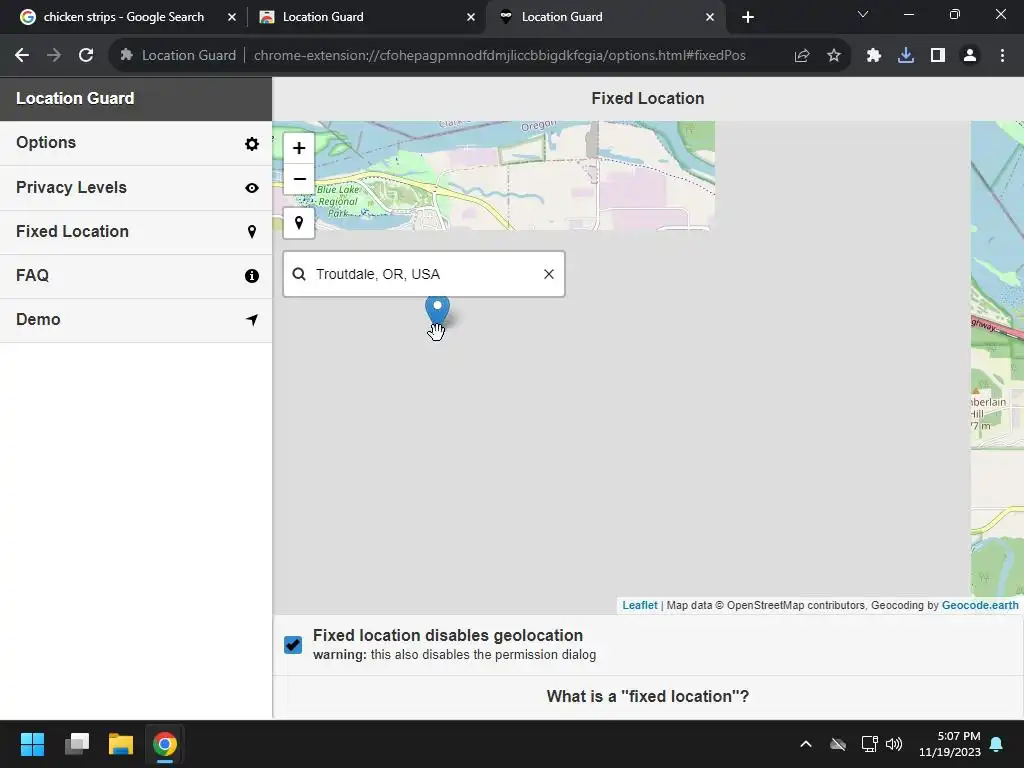The image size is (1024, 768).
Task: Open clock and date flyout
Action: 950,744
